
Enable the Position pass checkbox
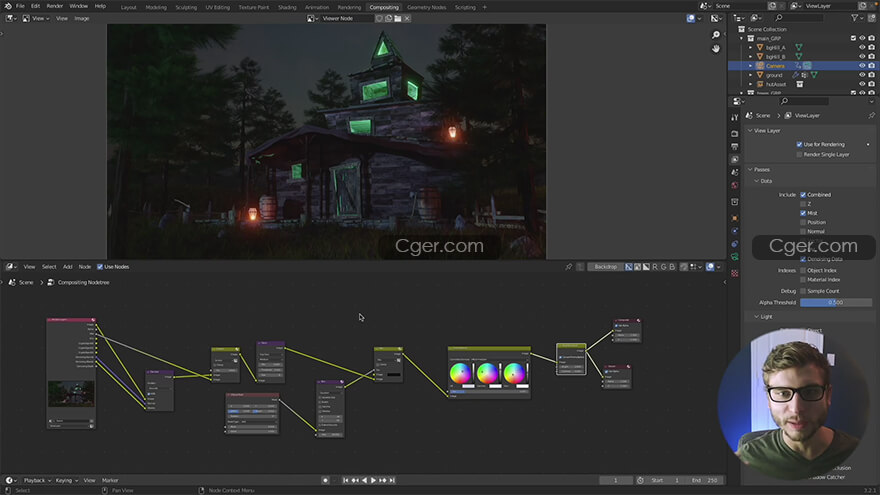803,222
